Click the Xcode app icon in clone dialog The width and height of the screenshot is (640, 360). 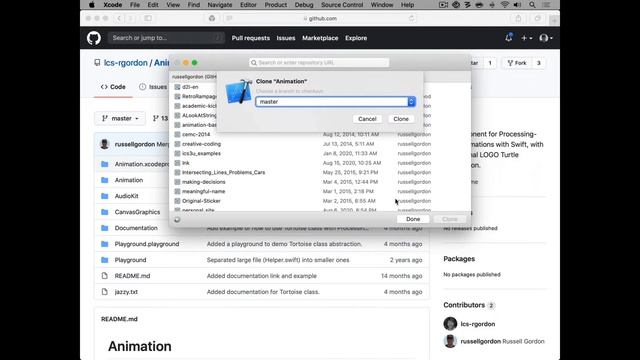(x=238, y=91)
